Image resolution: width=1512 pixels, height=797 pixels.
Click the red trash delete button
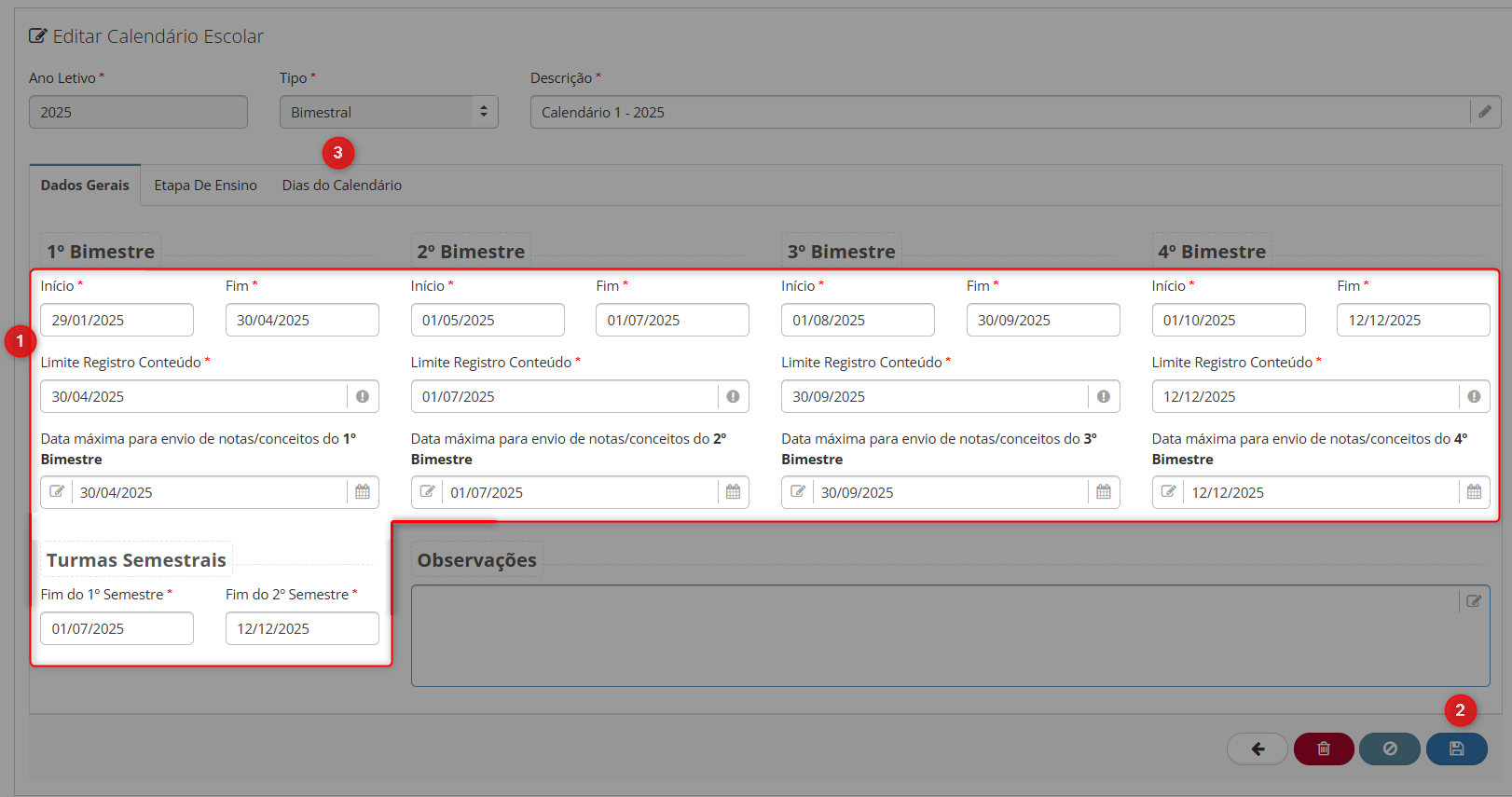tap(1324, 749)
